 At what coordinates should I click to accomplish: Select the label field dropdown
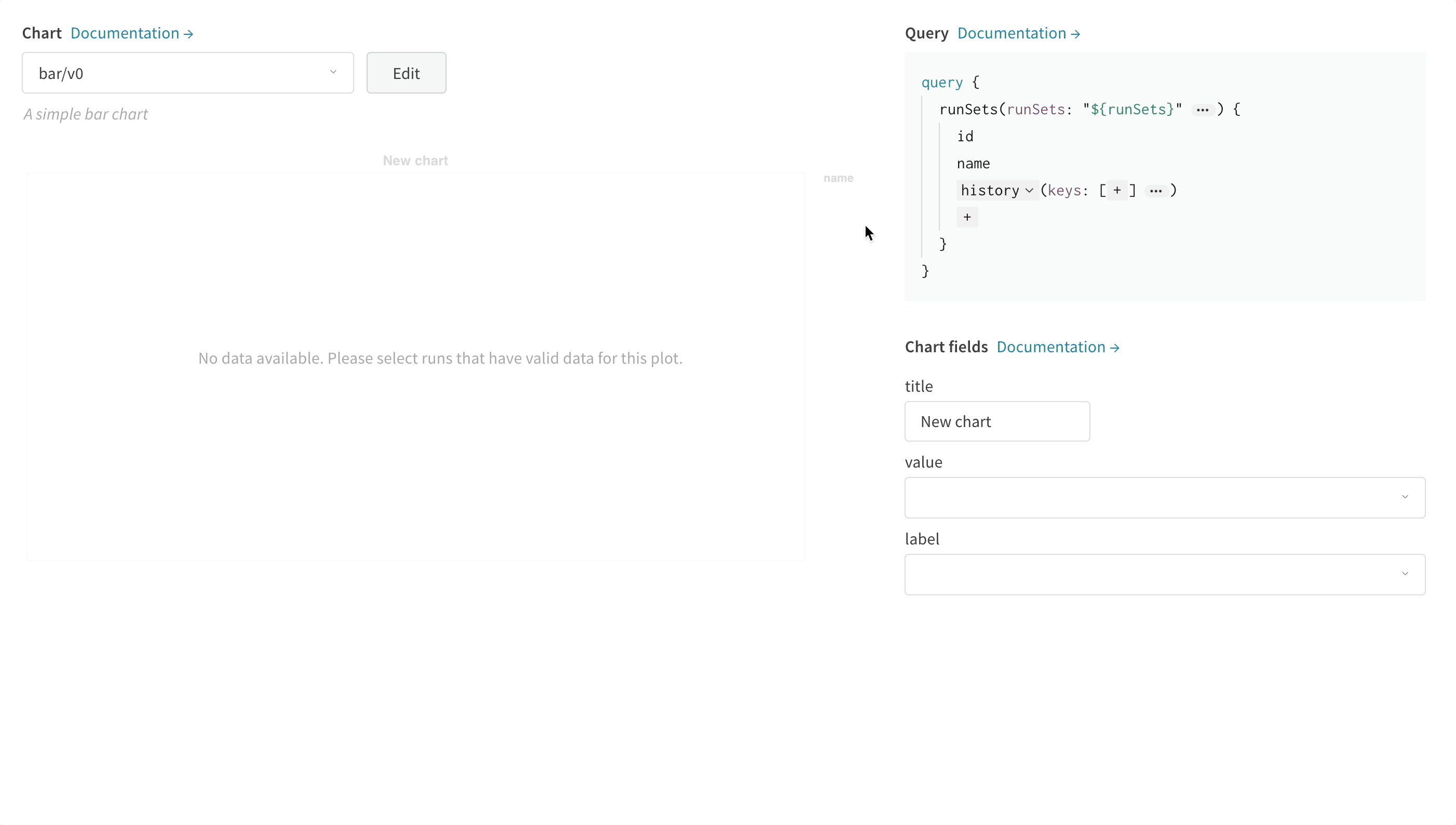pos(1163,574)
